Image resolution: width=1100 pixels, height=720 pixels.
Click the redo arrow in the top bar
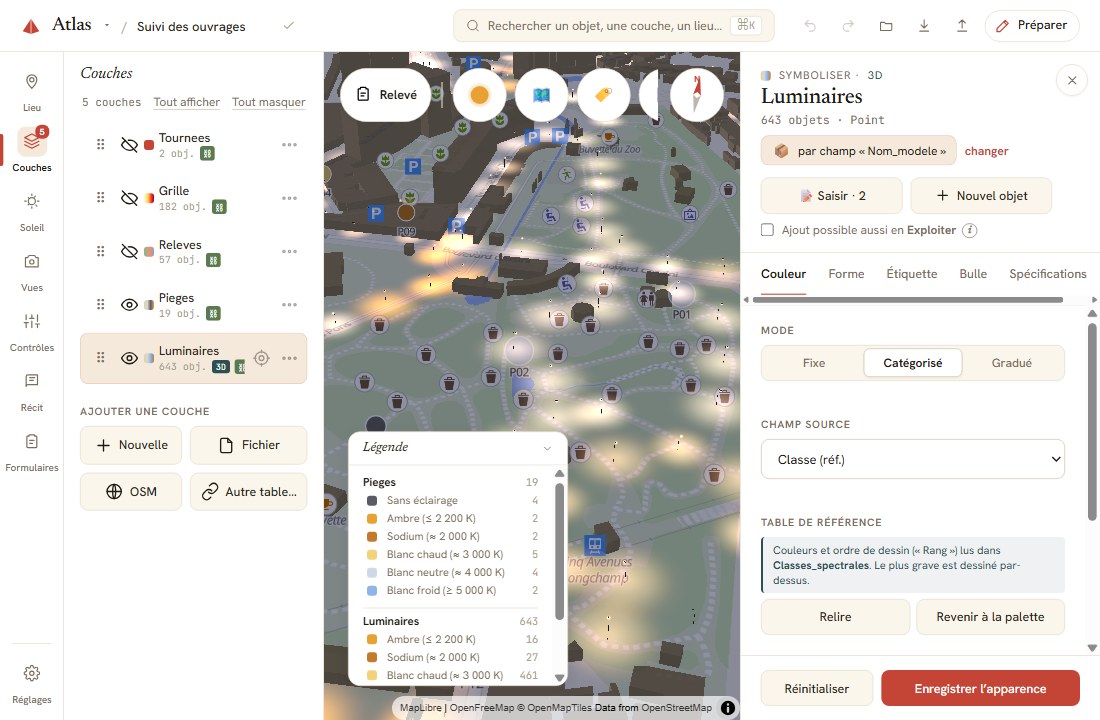[848, 26]
